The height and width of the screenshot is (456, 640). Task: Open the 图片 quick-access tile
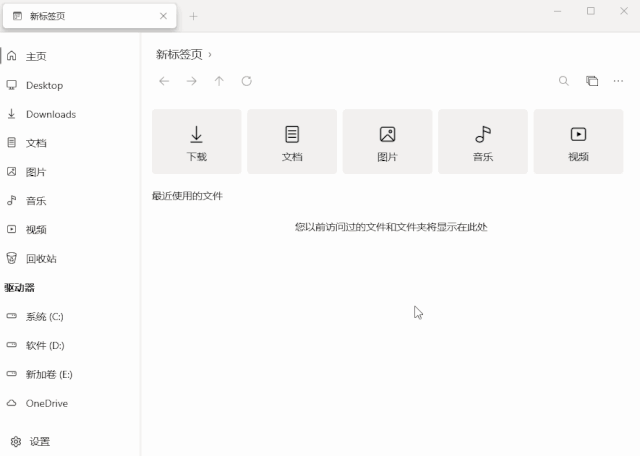(x=387, y=141)
